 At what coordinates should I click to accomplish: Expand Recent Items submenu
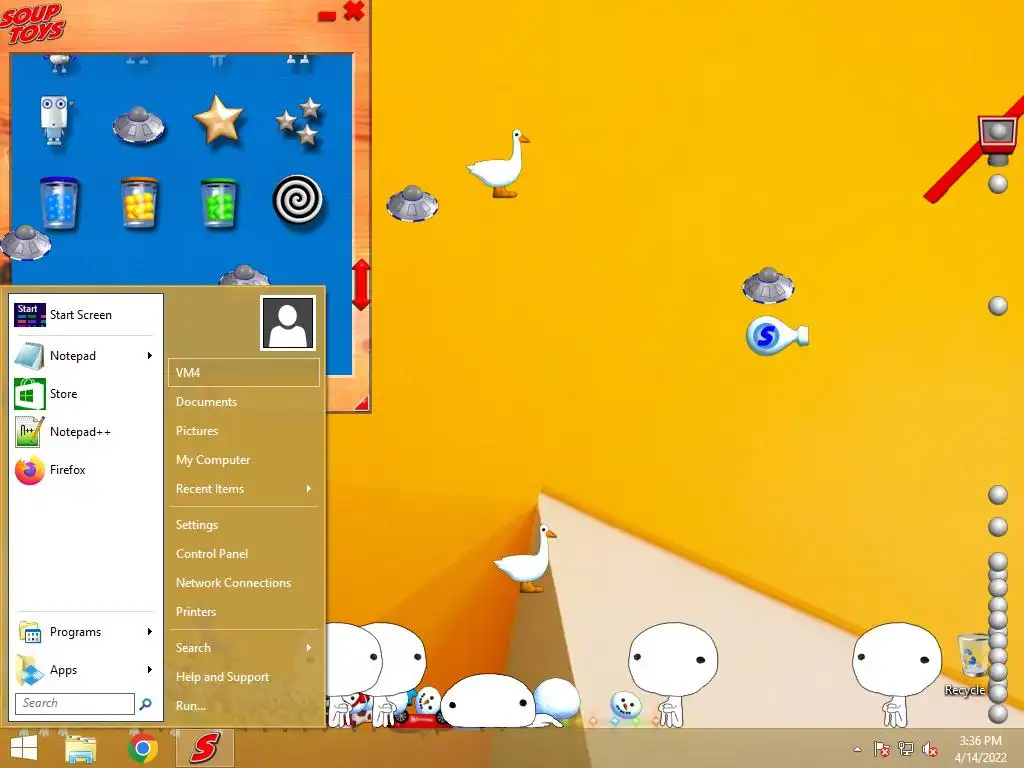[308, 488]
